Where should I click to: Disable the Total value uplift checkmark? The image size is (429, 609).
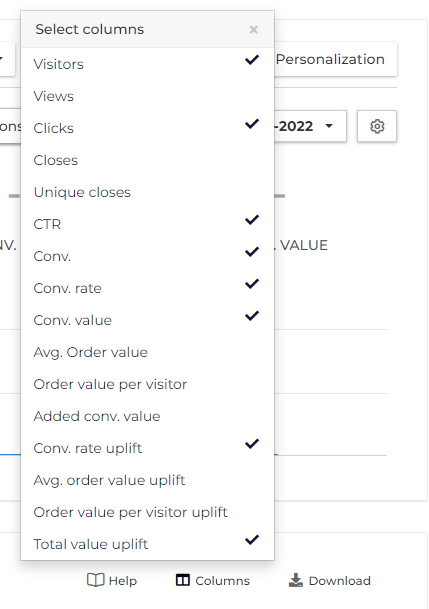pyautogui.click(x=252, y=540)
